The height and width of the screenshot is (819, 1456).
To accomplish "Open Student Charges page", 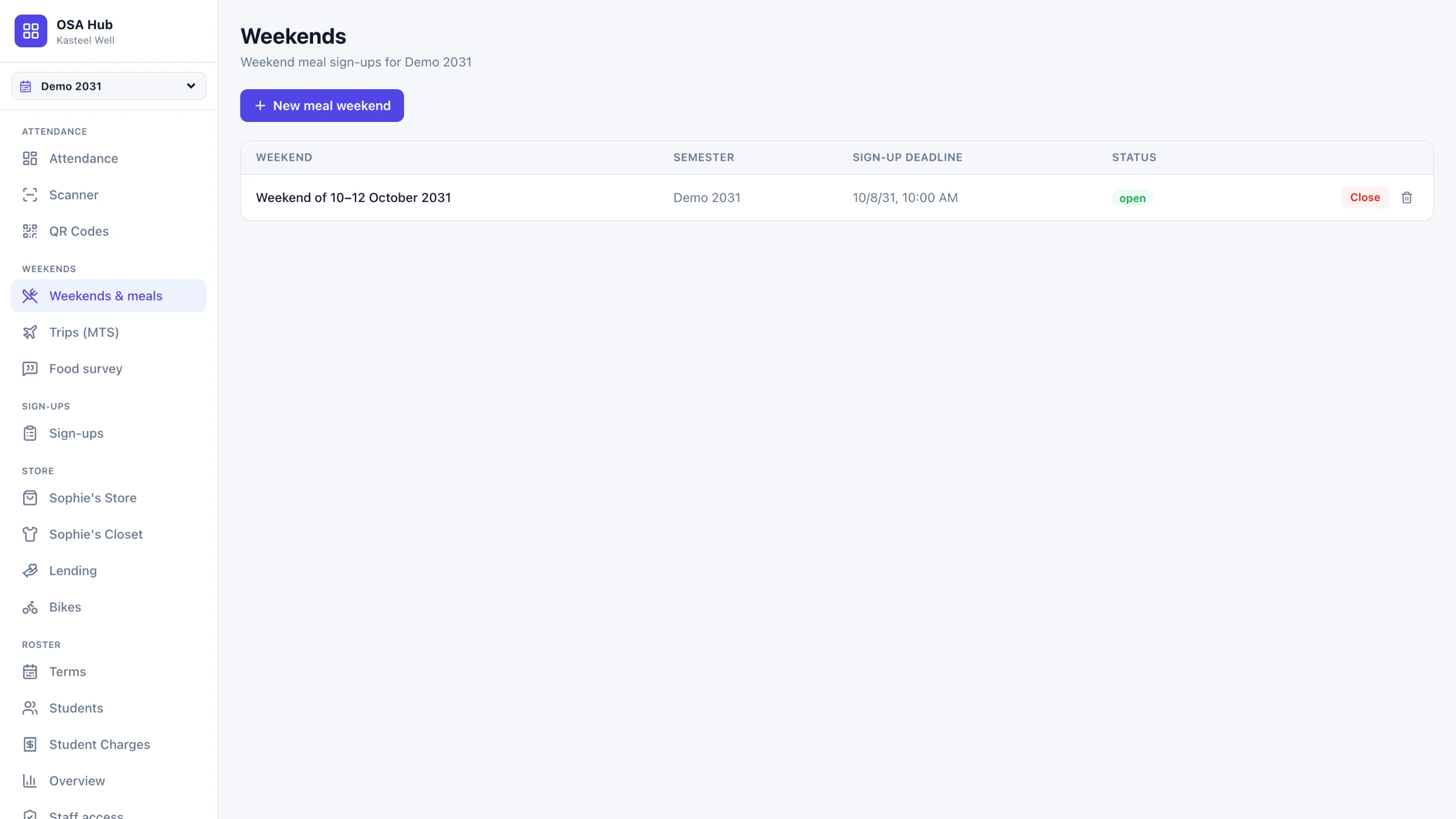I will (x=109, y=744).
